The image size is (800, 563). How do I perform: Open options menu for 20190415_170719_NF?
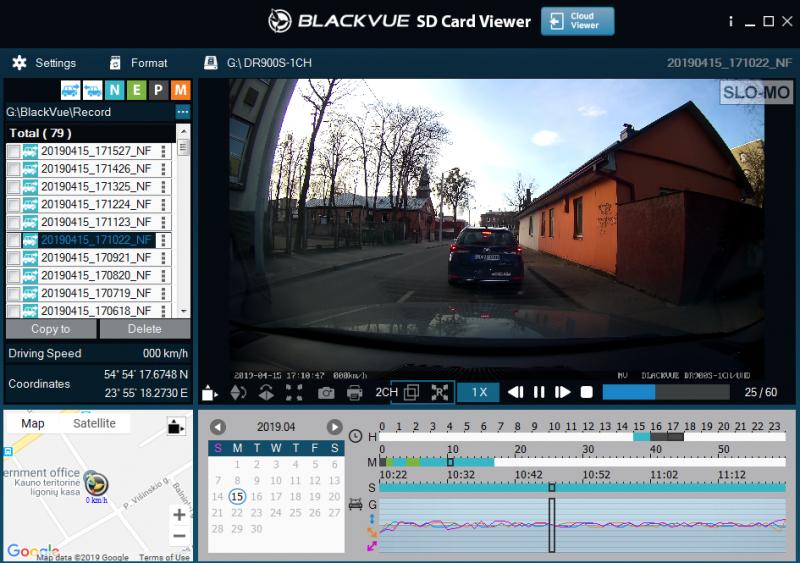point(163,293)
